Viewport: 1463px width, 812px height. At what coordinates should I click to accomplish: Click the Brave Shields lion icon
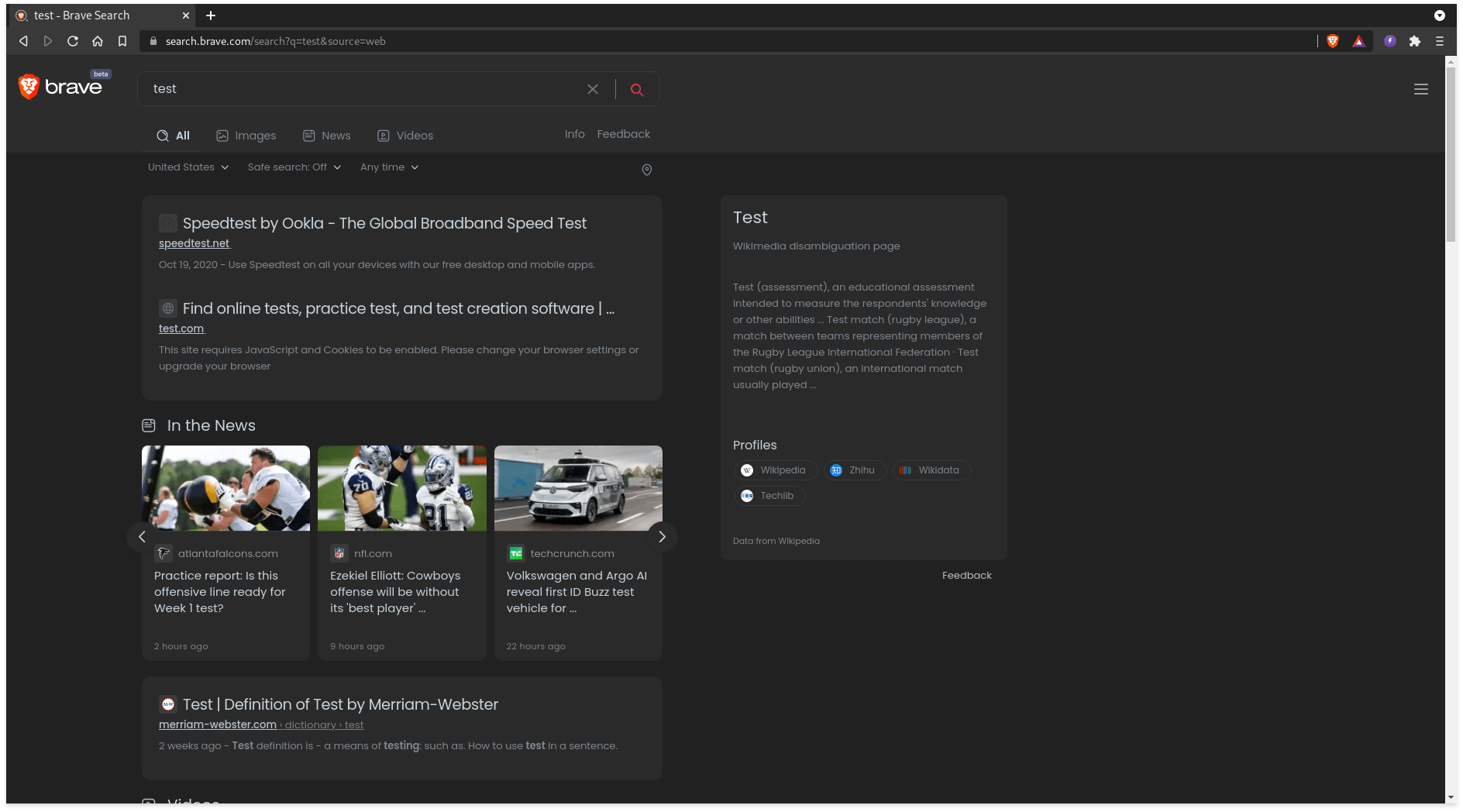point(1333,41)
